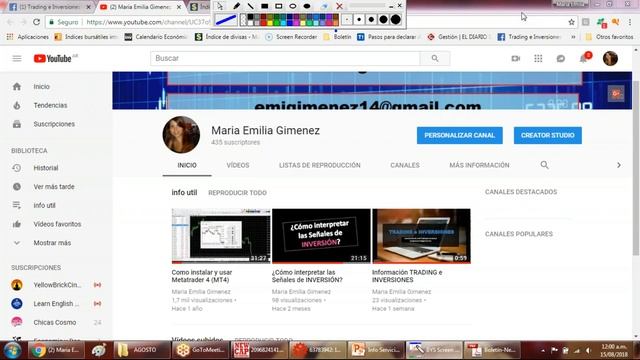Select the filled ellipse drawing tool

point(307,6)
